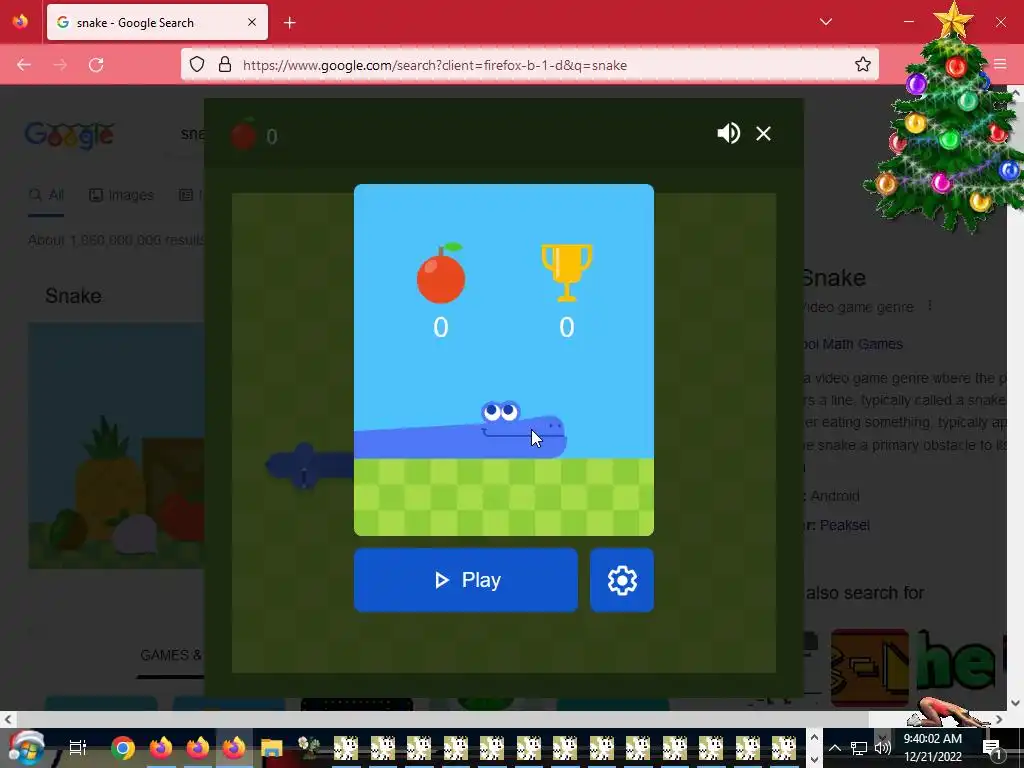The image size is (1024, 768).
Task: Switch to Images search results
Action: pos(121,195)
